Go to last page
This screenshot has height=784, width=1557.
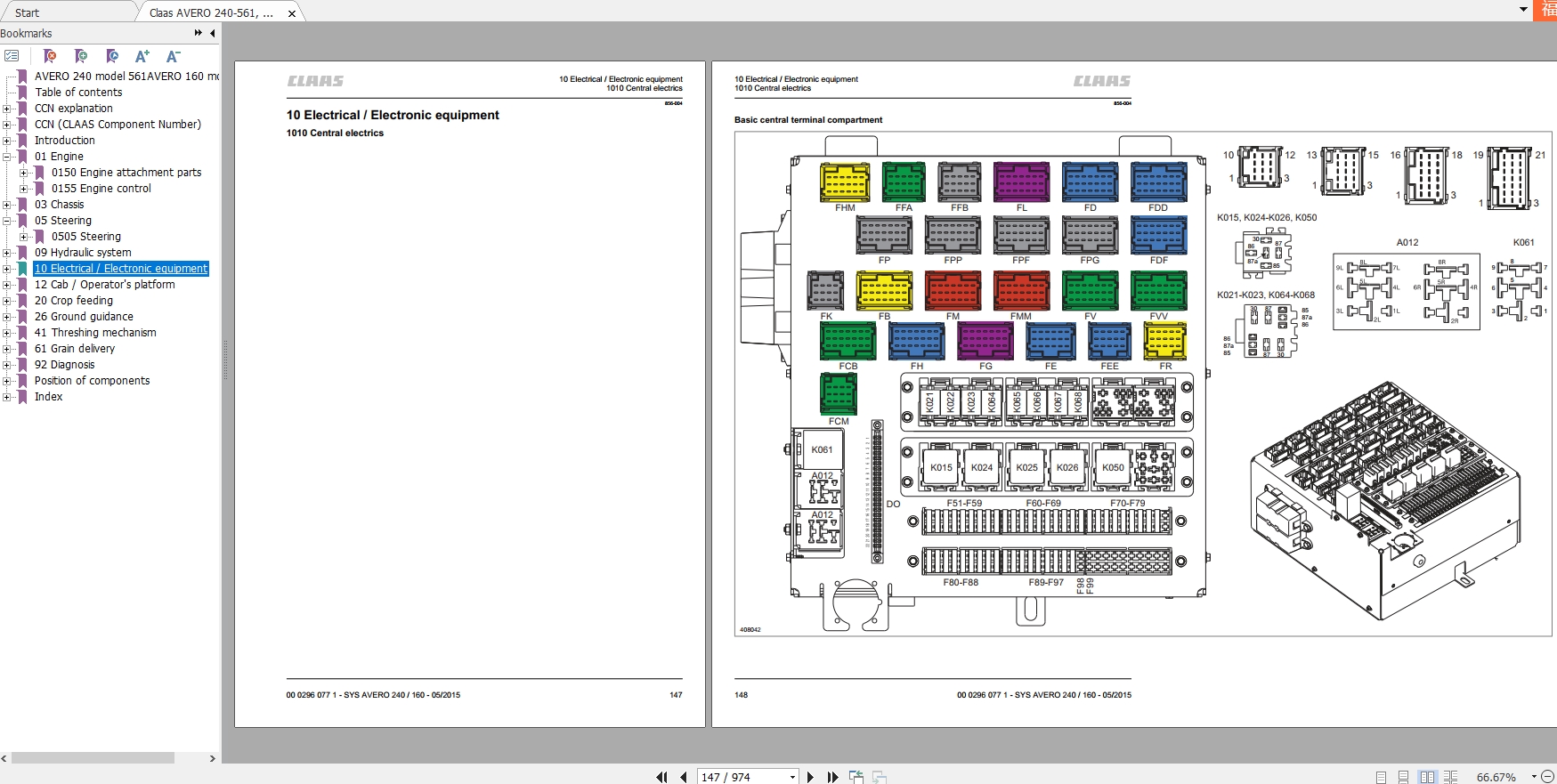(x=832, y=777)
